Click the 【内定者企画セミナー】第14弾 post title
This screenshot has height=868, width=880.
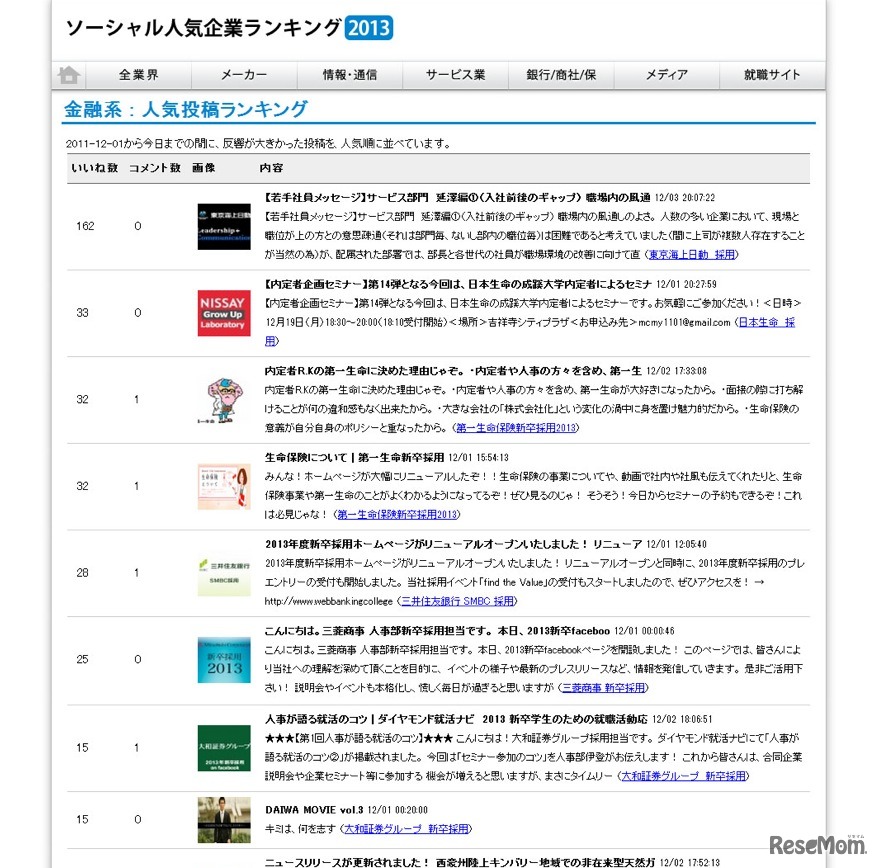coord(458,284)
